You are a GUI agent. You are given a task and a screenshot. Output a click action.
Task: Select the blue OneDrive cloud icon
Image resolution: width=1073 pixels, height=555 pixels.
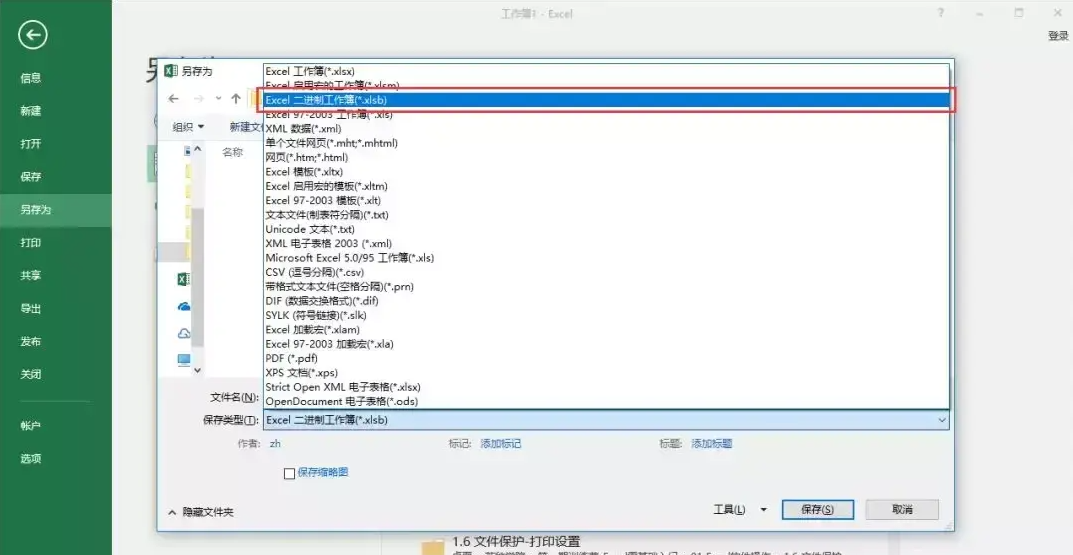click(183, 307)
